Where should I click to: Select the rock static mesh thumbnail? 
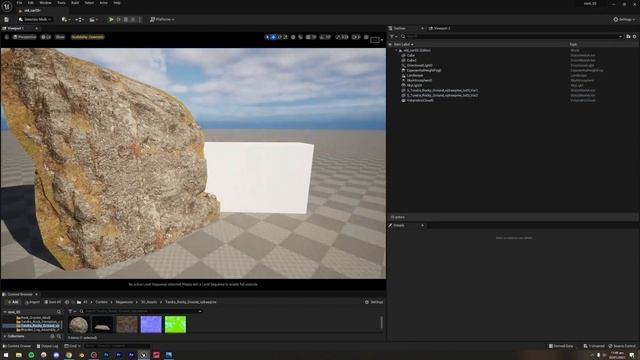click(x=102, y=324)
